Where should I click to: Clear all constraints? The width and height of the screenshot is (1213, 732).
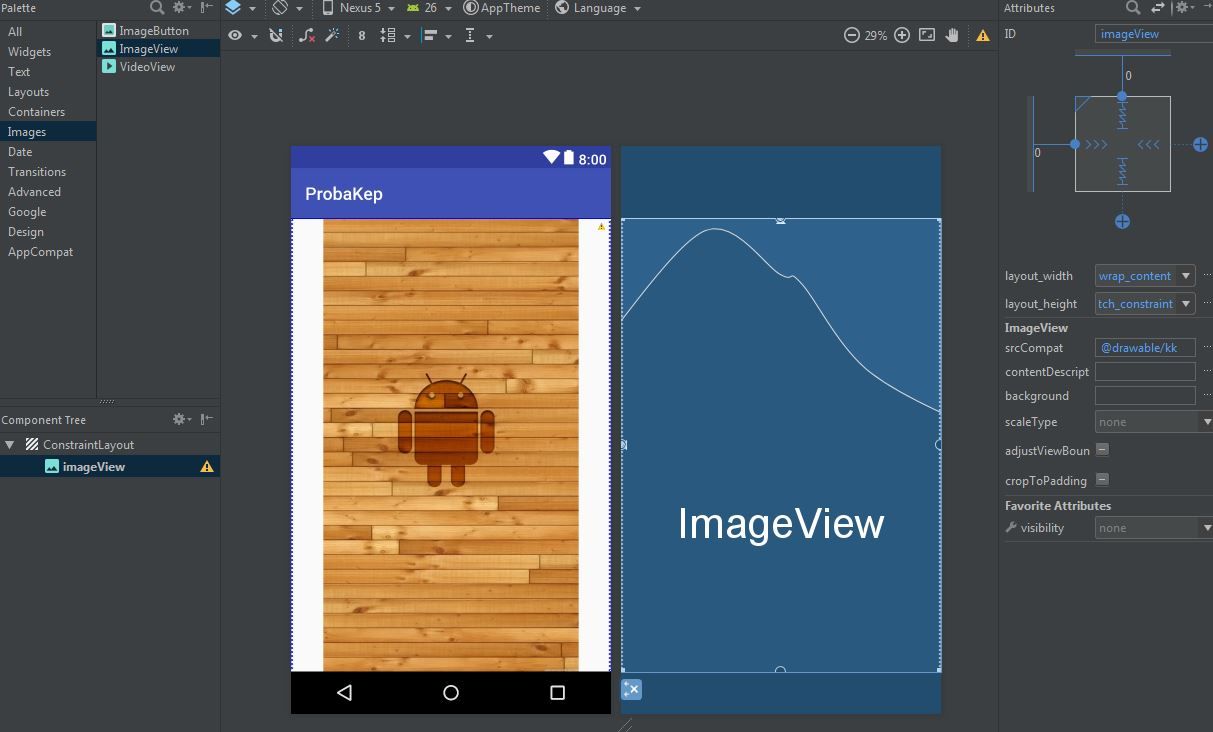[x=307, y=36]
